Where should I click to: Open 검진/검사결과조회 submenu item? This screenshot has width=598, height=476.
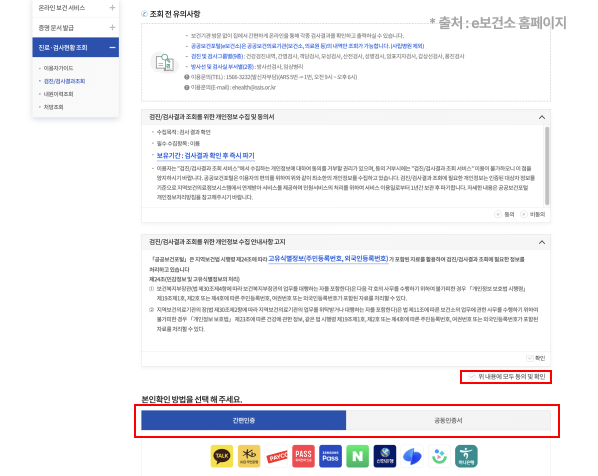(64, 81)
